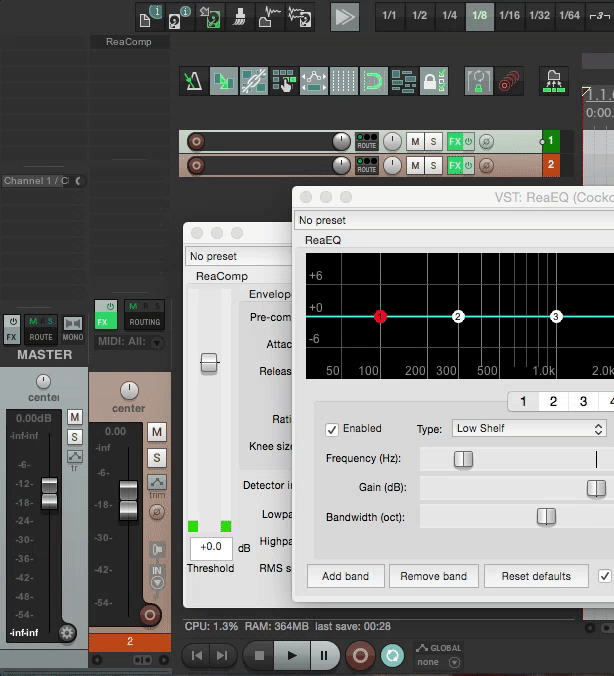
Task: Click the new project file icon
Action: pos(149,16)
